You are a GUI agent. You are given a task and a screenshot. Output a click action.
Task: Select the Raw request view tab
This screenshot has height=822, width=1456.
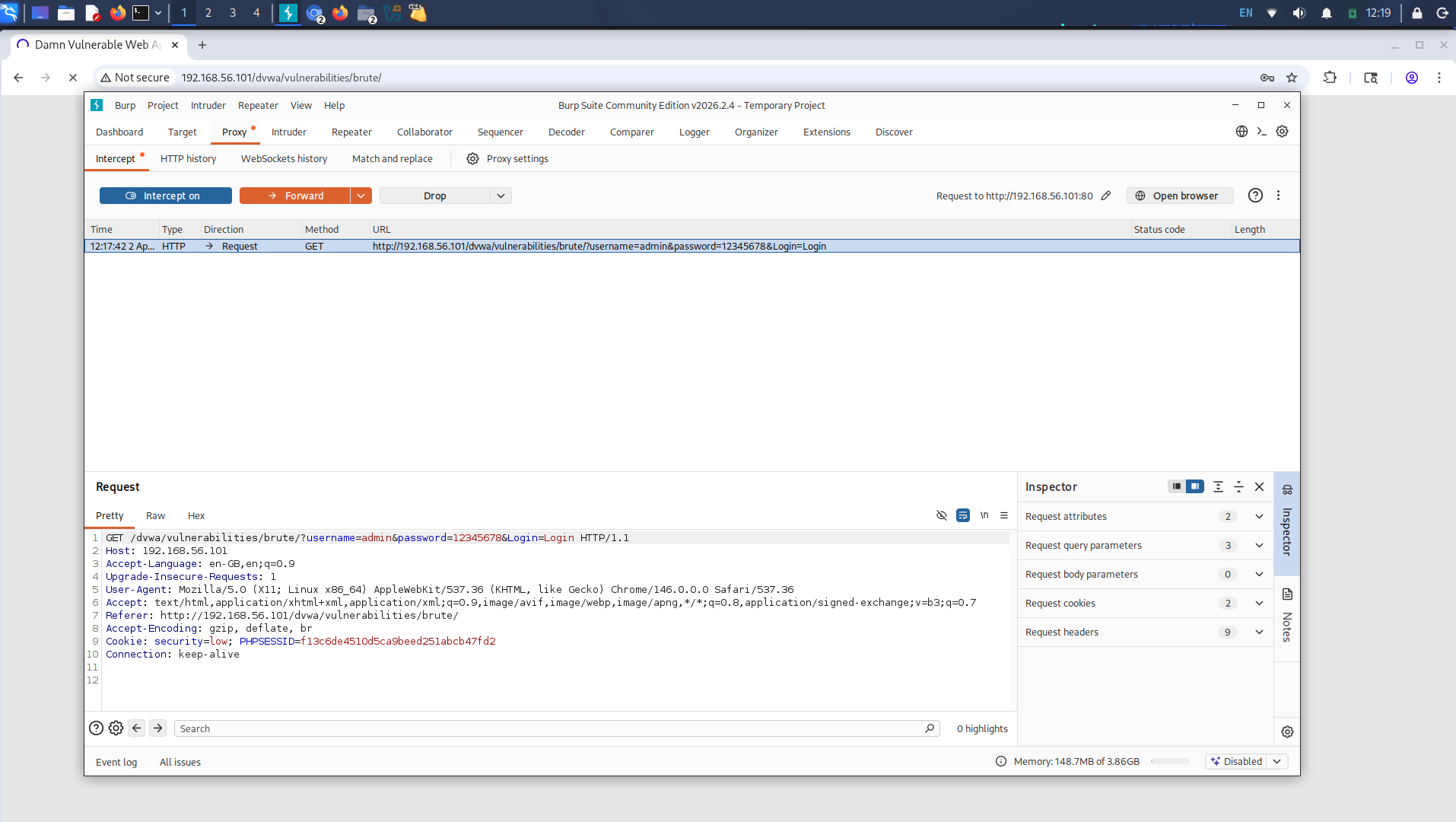(155, 515)
